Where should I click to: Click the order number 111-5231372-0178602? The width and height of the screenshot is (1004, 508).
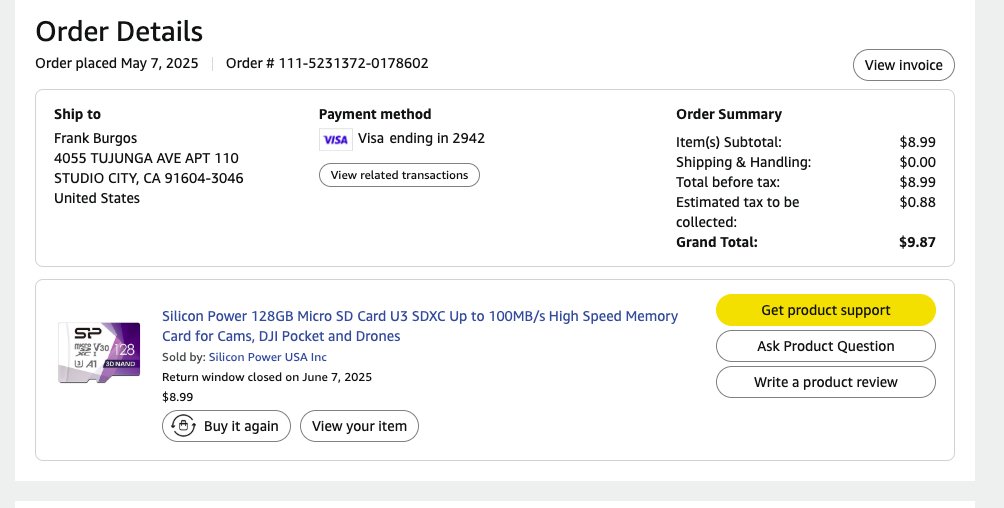(x=327, y=63)
